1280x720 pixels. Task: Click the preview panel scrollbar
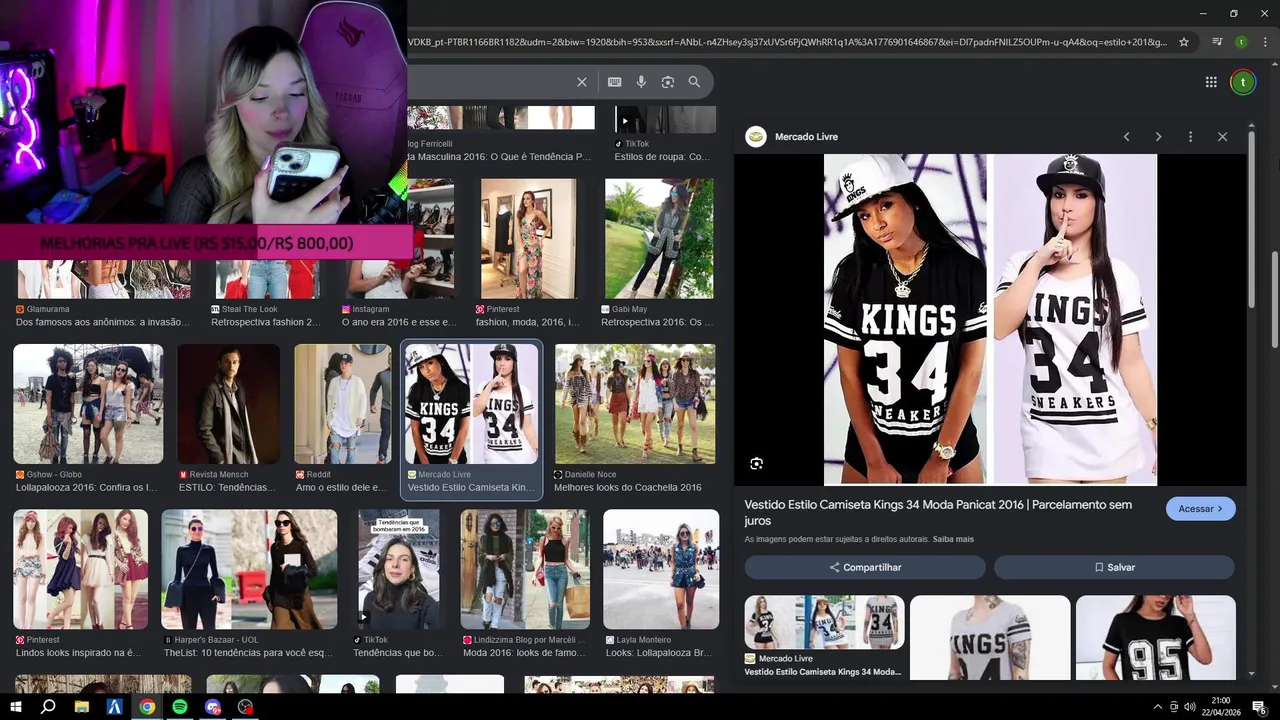(x=1251, y=220)
